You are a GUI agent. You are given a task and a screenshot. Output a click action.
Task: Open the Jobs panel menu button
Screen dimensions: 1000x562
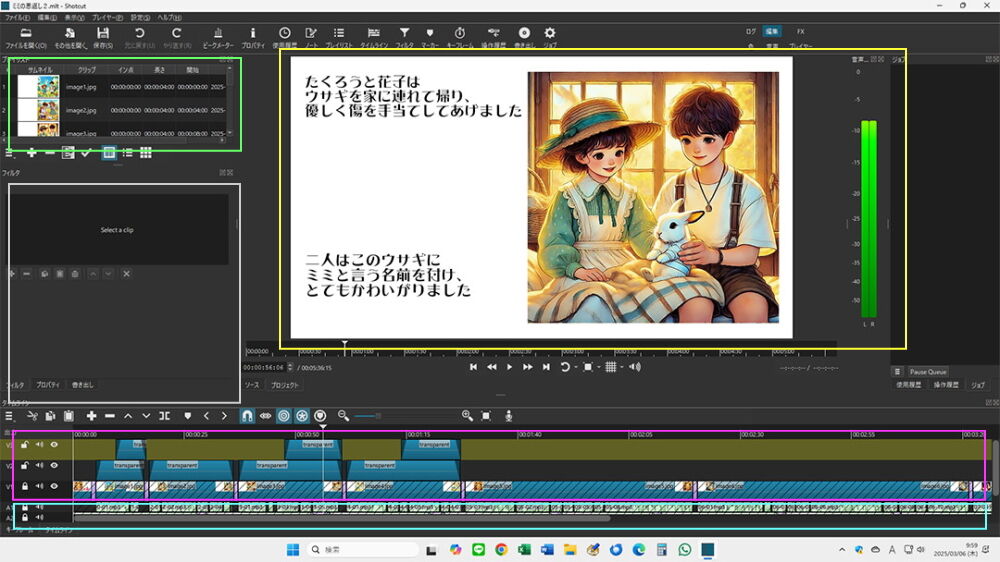(897, 371)
